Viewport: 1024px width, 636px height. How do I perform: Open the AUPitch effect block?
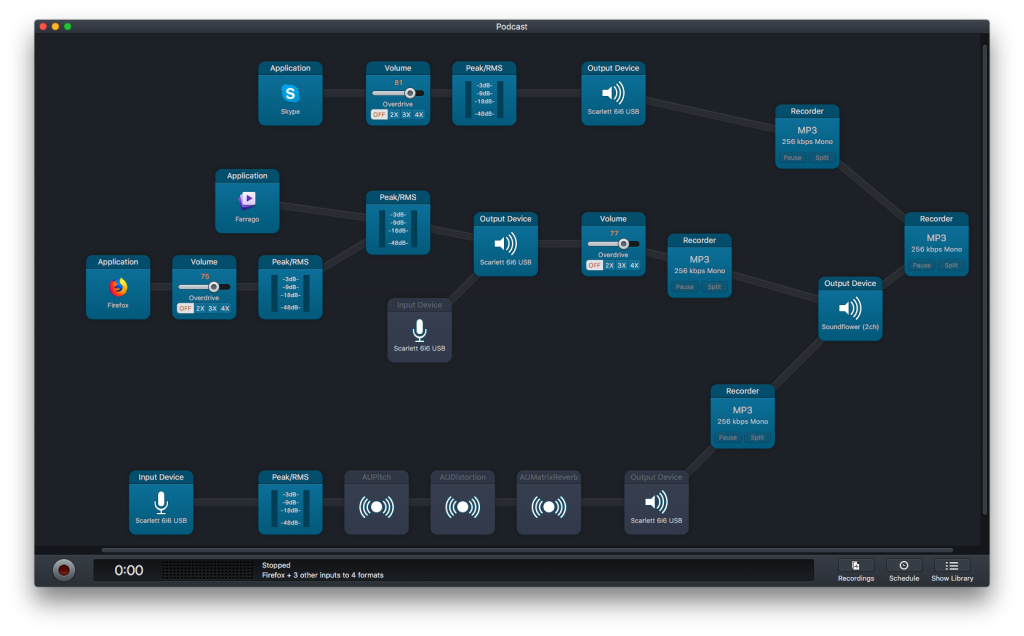click(x=376, y=503)
